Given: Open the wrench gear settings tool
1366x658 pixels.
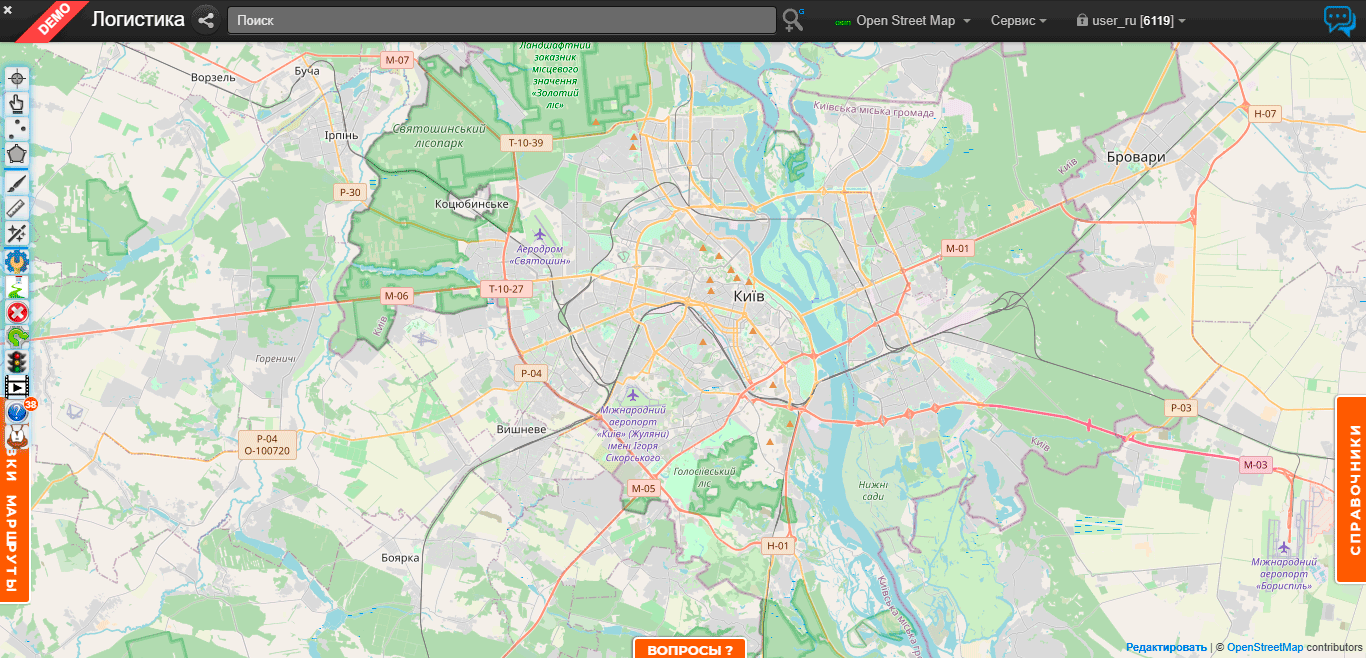Looking at the screenshot, I should 17,261.
